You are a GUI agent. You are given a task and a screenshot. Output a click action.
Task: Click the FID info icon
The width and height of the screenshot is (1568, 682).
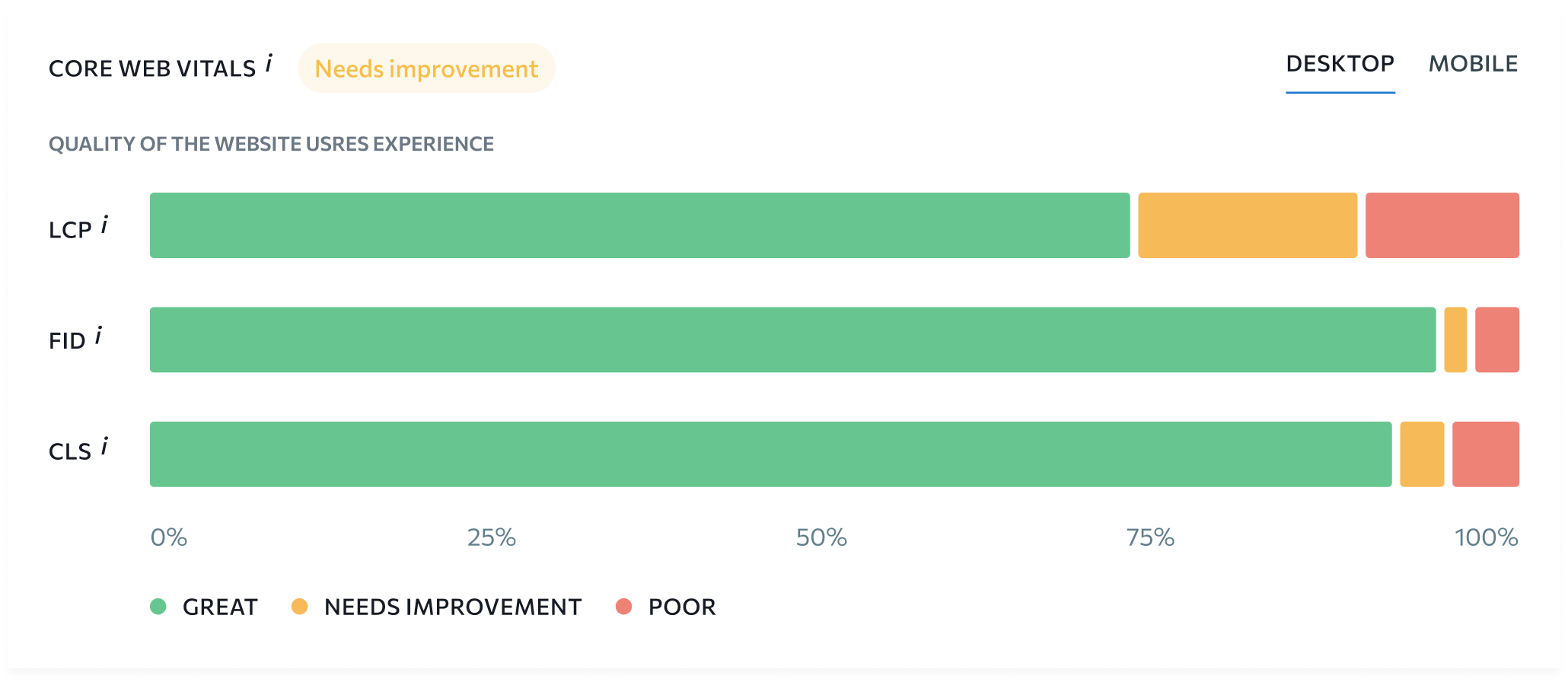[x=98, y=336]
